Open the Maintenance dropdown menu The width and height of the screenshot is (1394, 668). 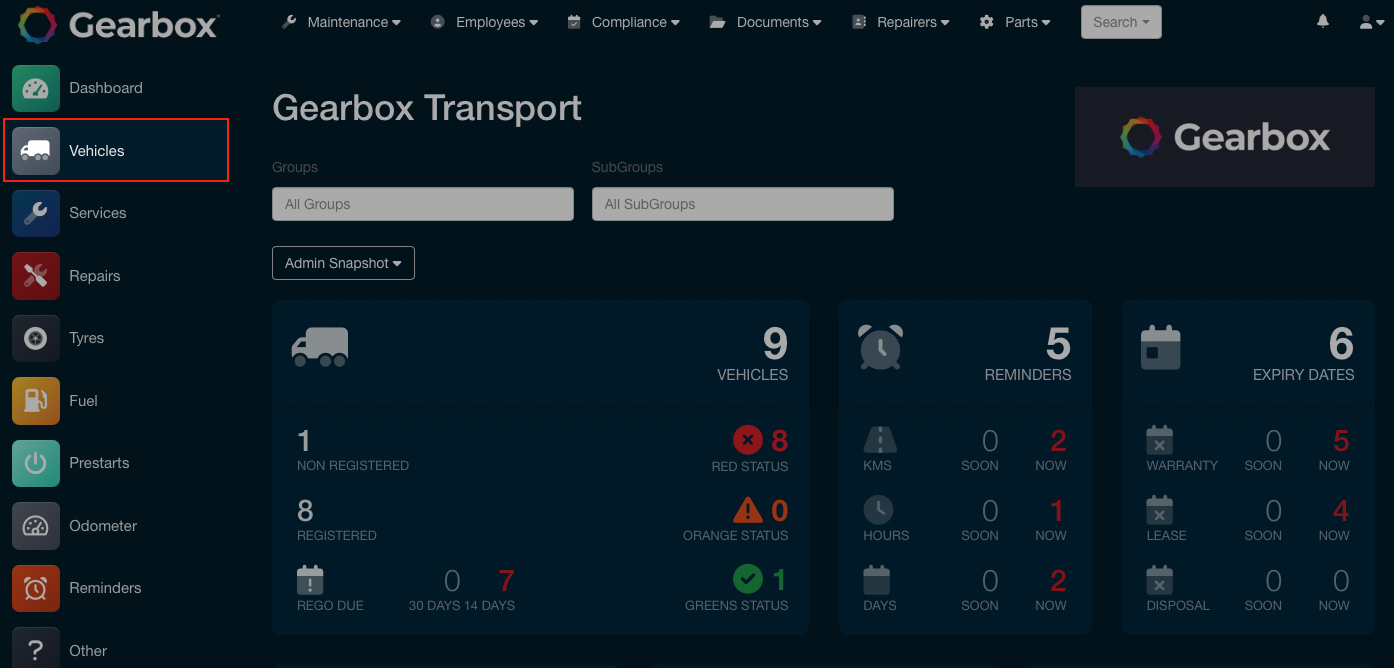coord(341,22)
